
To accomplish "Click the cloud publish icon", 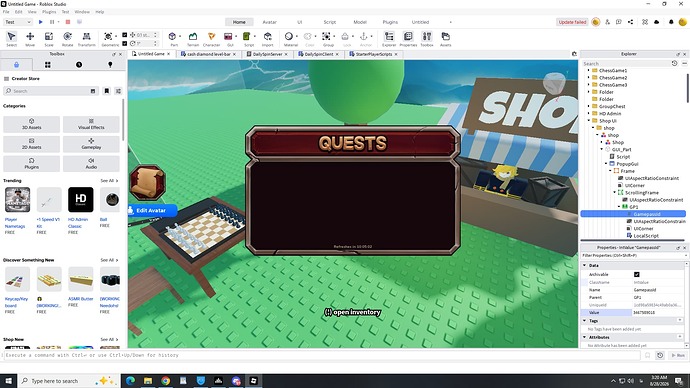I will (x=657, y=22).
